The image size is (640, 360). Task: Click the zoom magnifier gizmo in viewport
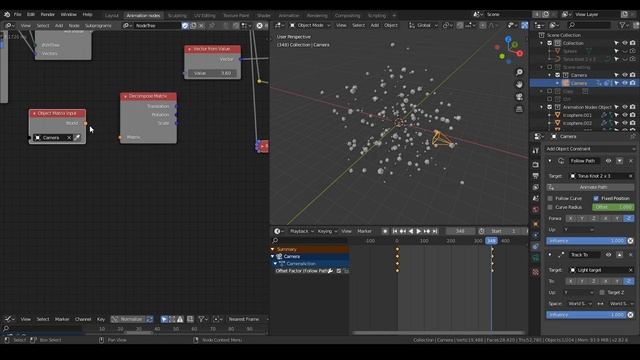(519, 72)
